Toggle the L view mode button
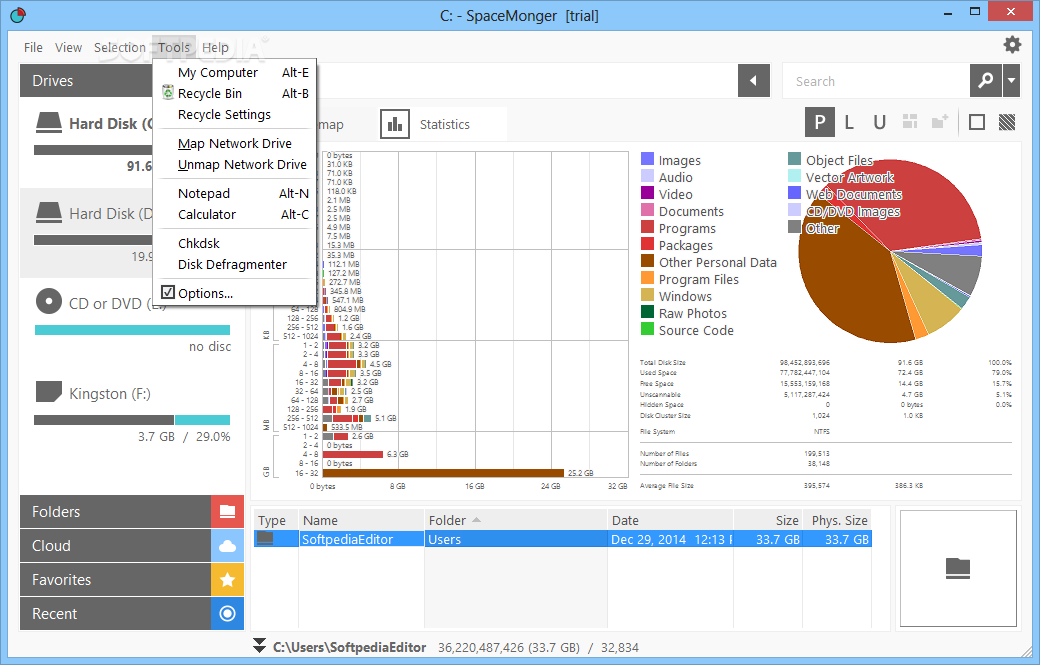This screenshot has width=1040, height=665. pos(849,123)
